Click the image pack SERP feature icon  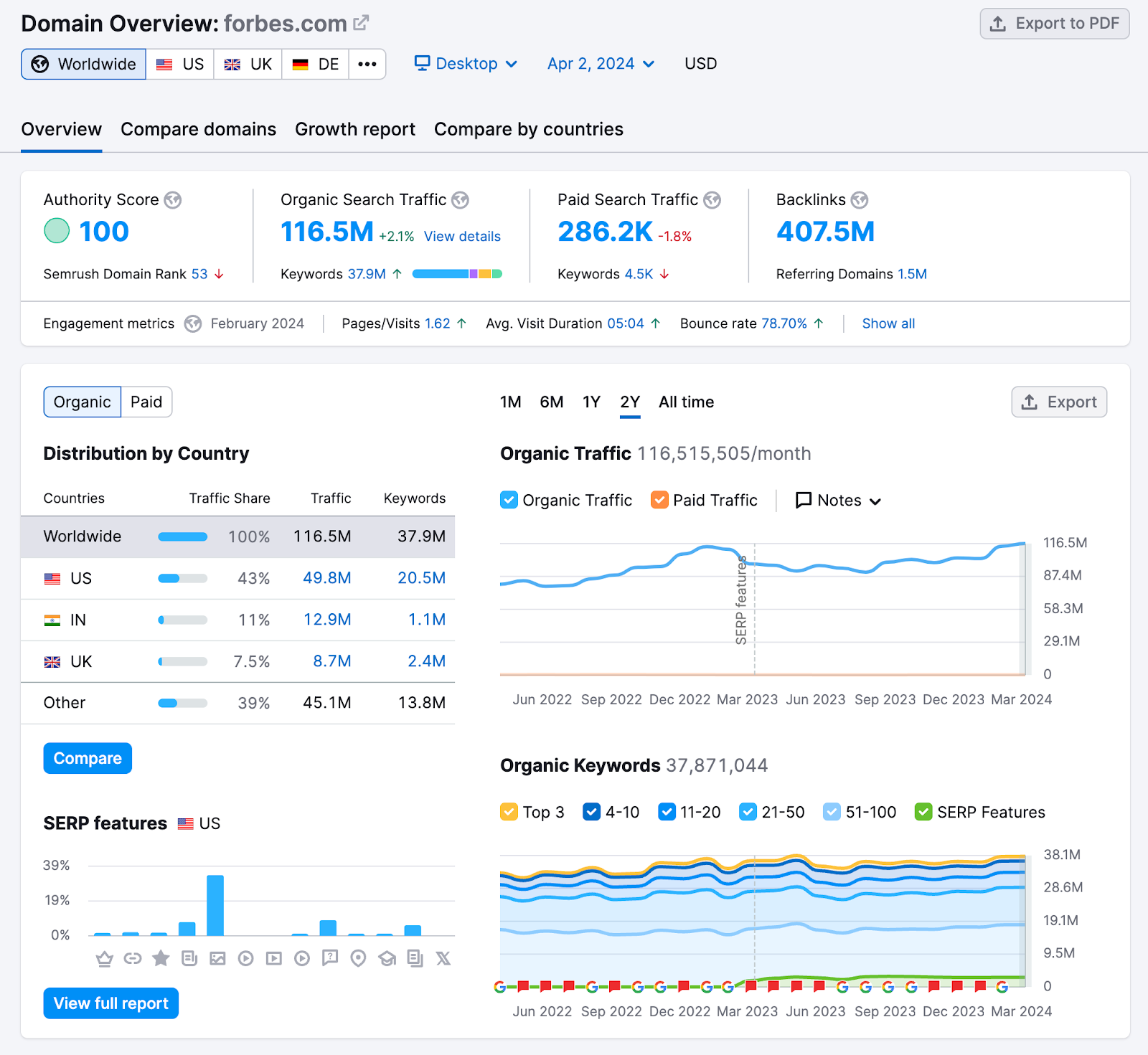(217, 958)
